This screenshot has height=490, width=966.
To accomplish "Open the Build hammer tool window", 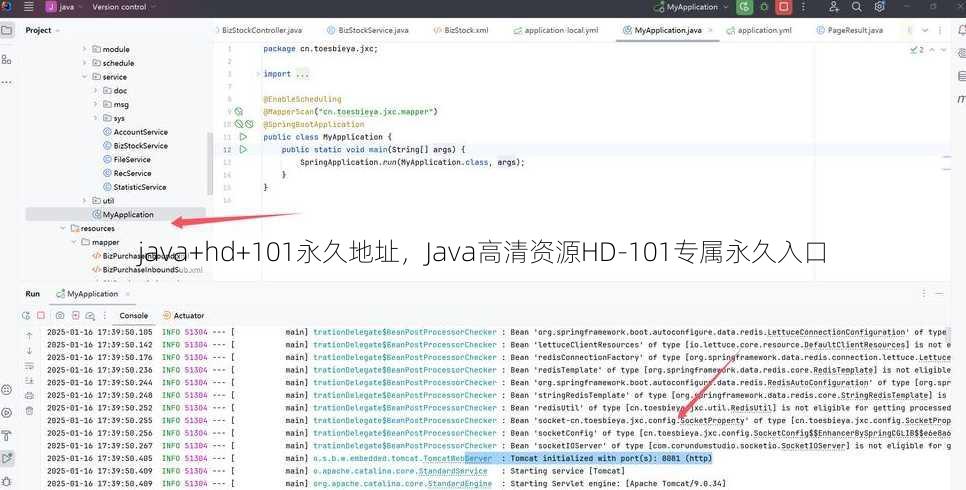I will click(x=7, y=436).
